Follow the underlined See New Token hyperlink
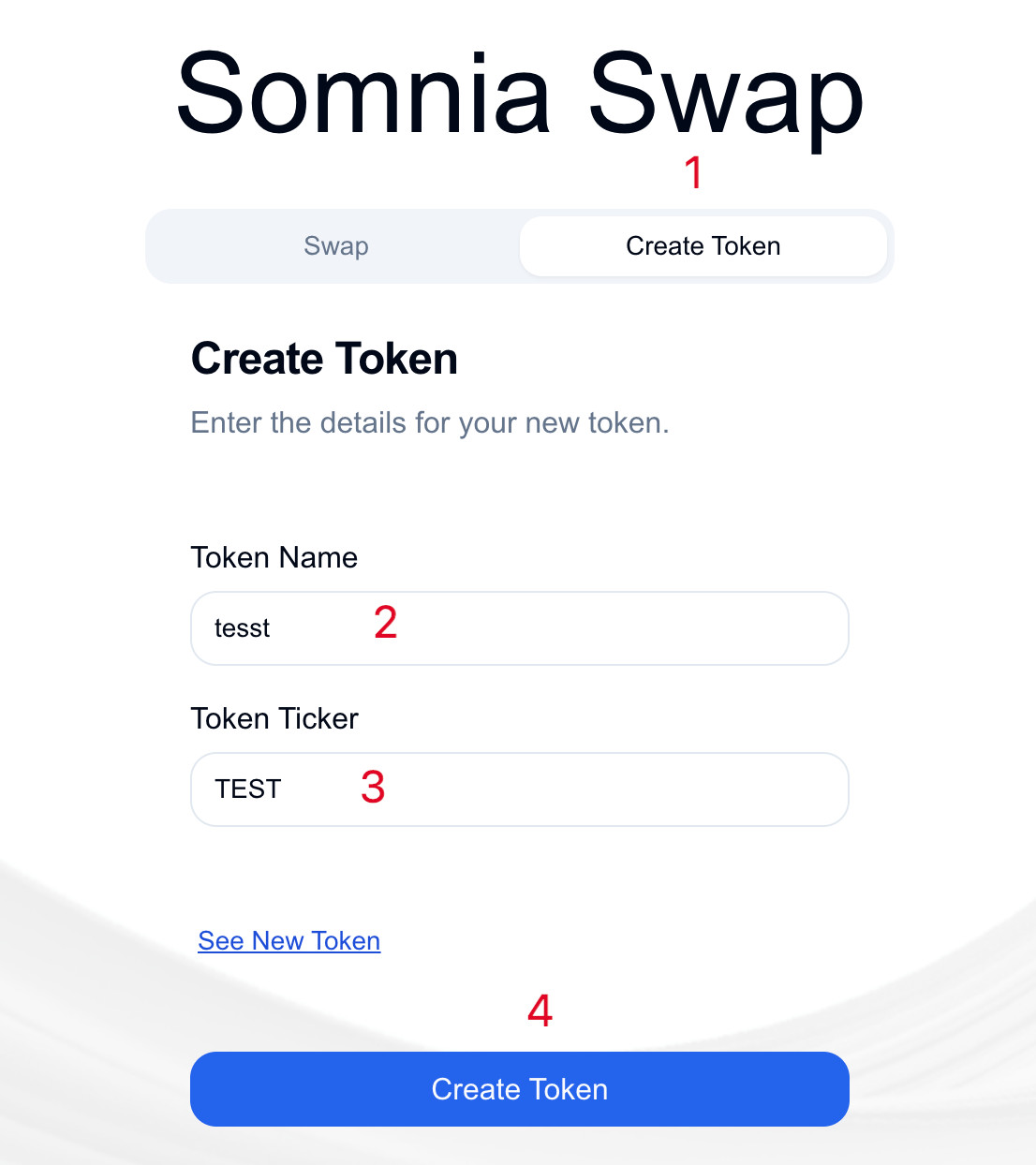1036x1165 pixels. coord(289,940)
